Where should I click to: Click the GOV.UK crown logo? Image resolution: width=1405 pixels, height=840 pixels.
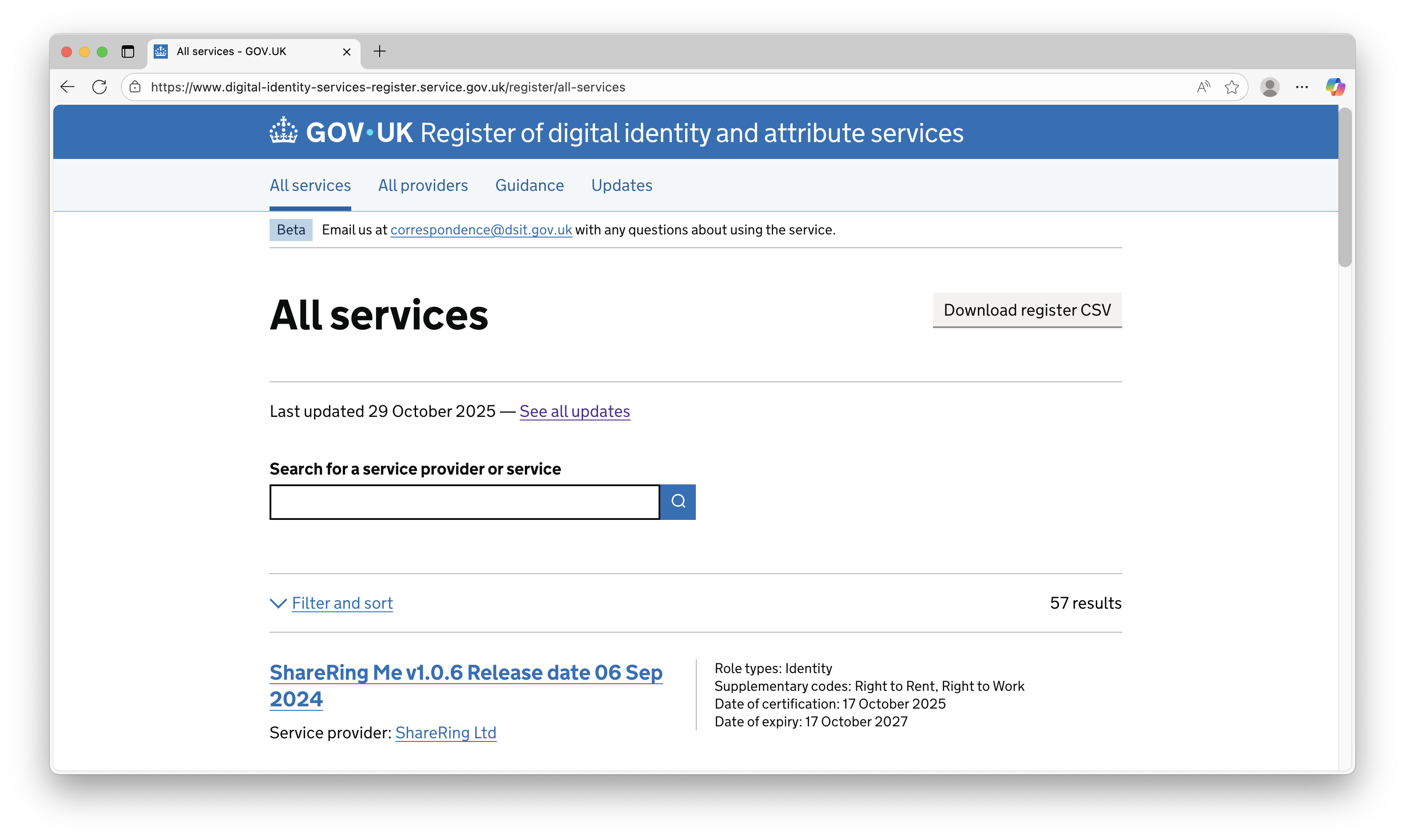(284, 131)
